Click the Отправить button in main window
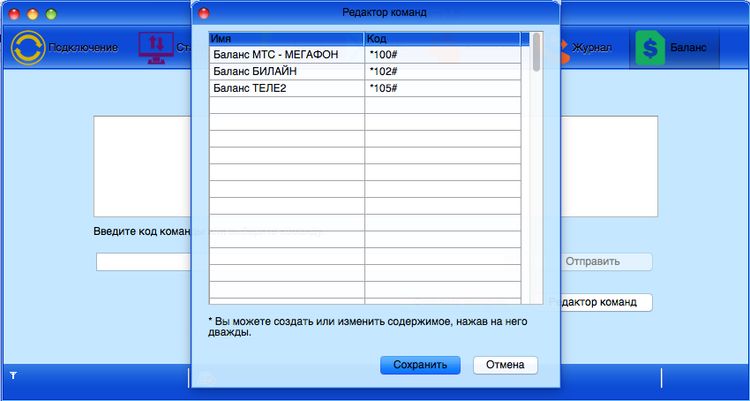Viewport: 750px width, 401px height. click(606, 262)
